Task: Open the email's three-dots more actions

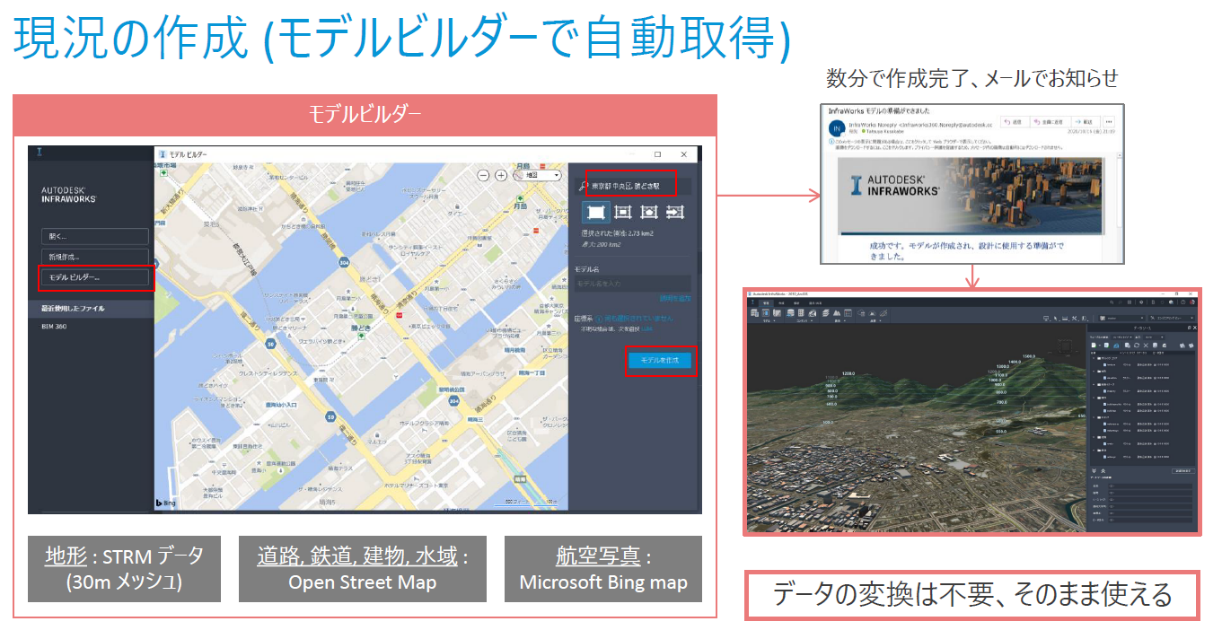Action: tap(1109, 122)
